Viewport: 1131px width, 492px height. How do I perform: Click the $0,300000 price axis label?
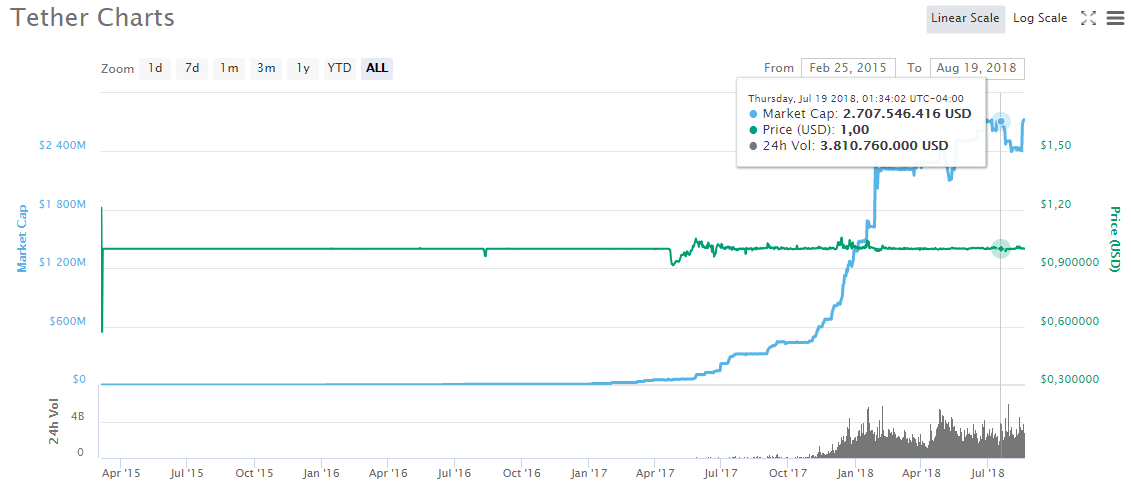[1069, 379]
